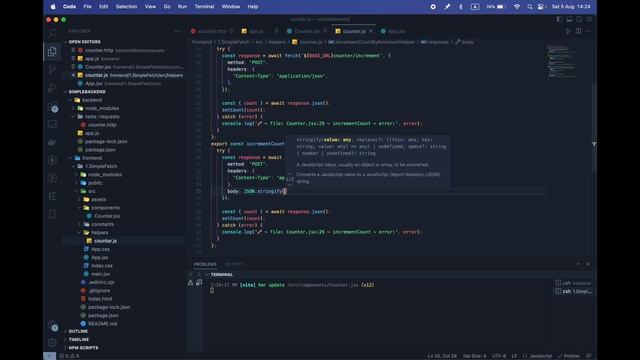Open the Accounts menu in activity bar
Screen dimensions: 640x360
(x=52, y=325)
